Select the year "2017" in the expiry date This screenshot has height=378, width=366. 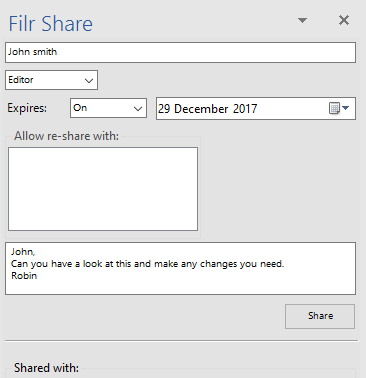click(245, 109)
